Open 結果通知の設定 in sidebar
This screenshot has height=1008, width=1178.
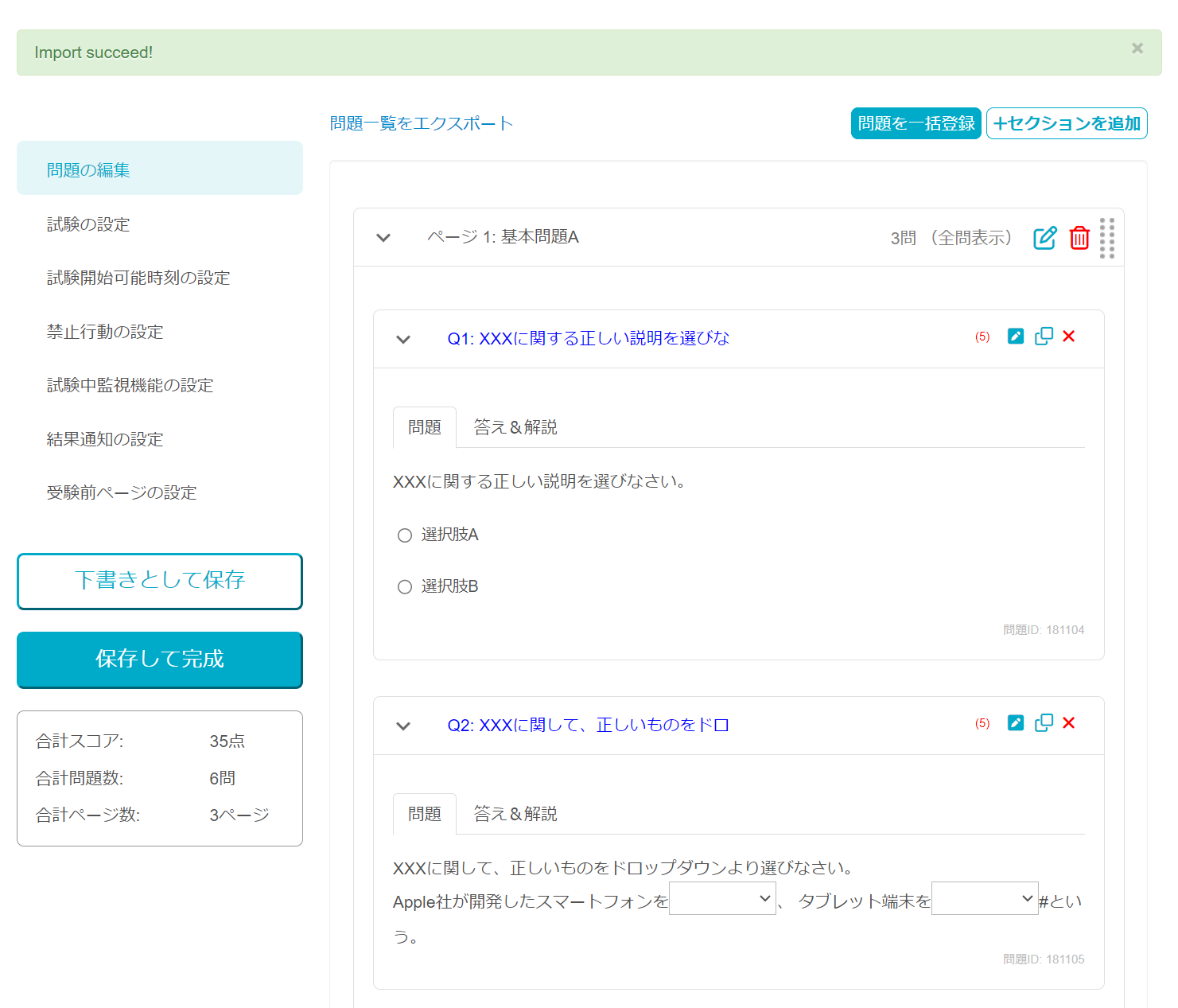pyautogui.click(x=160, y=439)
